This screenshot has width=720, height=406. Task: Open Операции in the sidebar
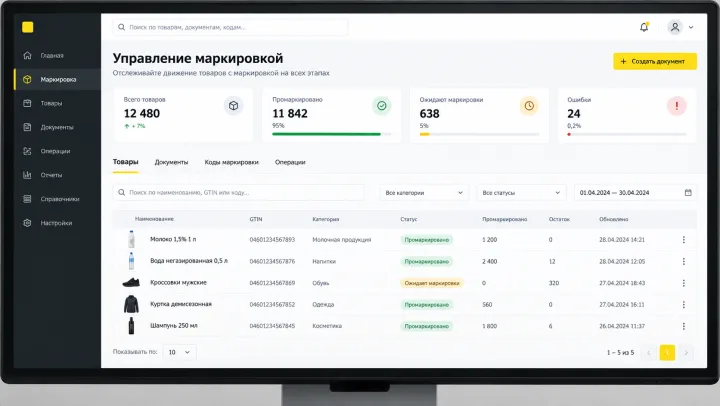tap(57, 151)
